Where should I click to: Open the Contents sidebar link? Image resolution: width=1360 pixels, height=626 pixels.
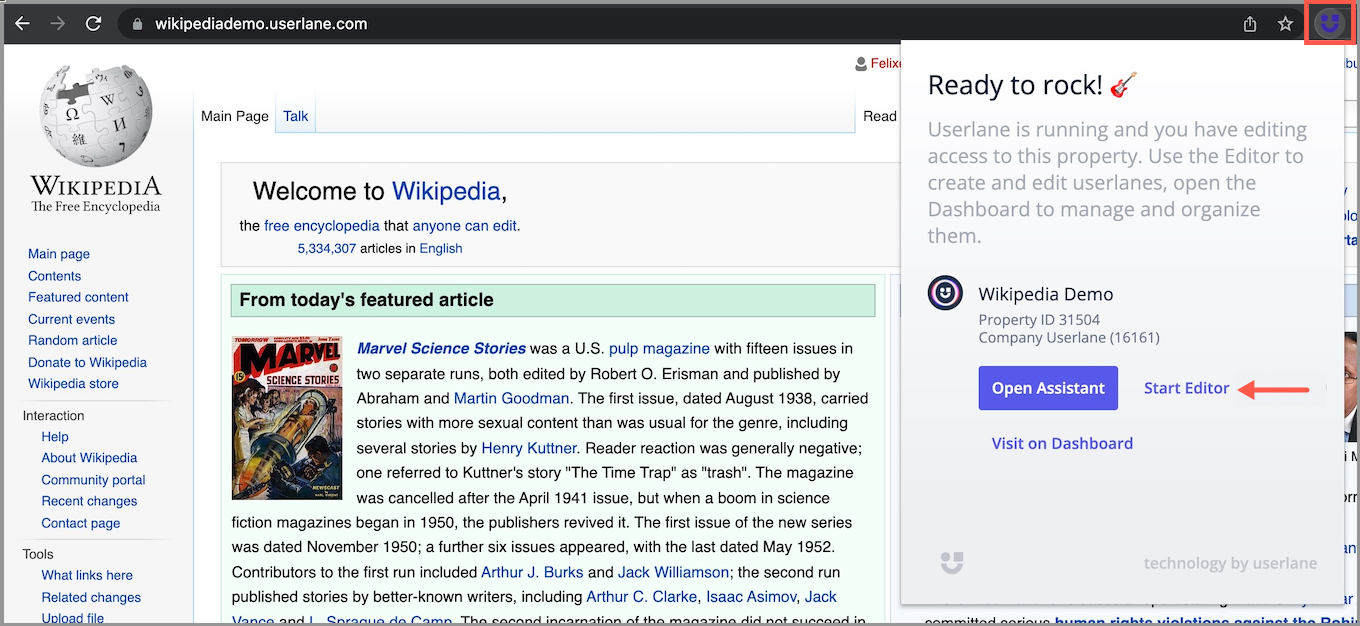pos(54,276)
